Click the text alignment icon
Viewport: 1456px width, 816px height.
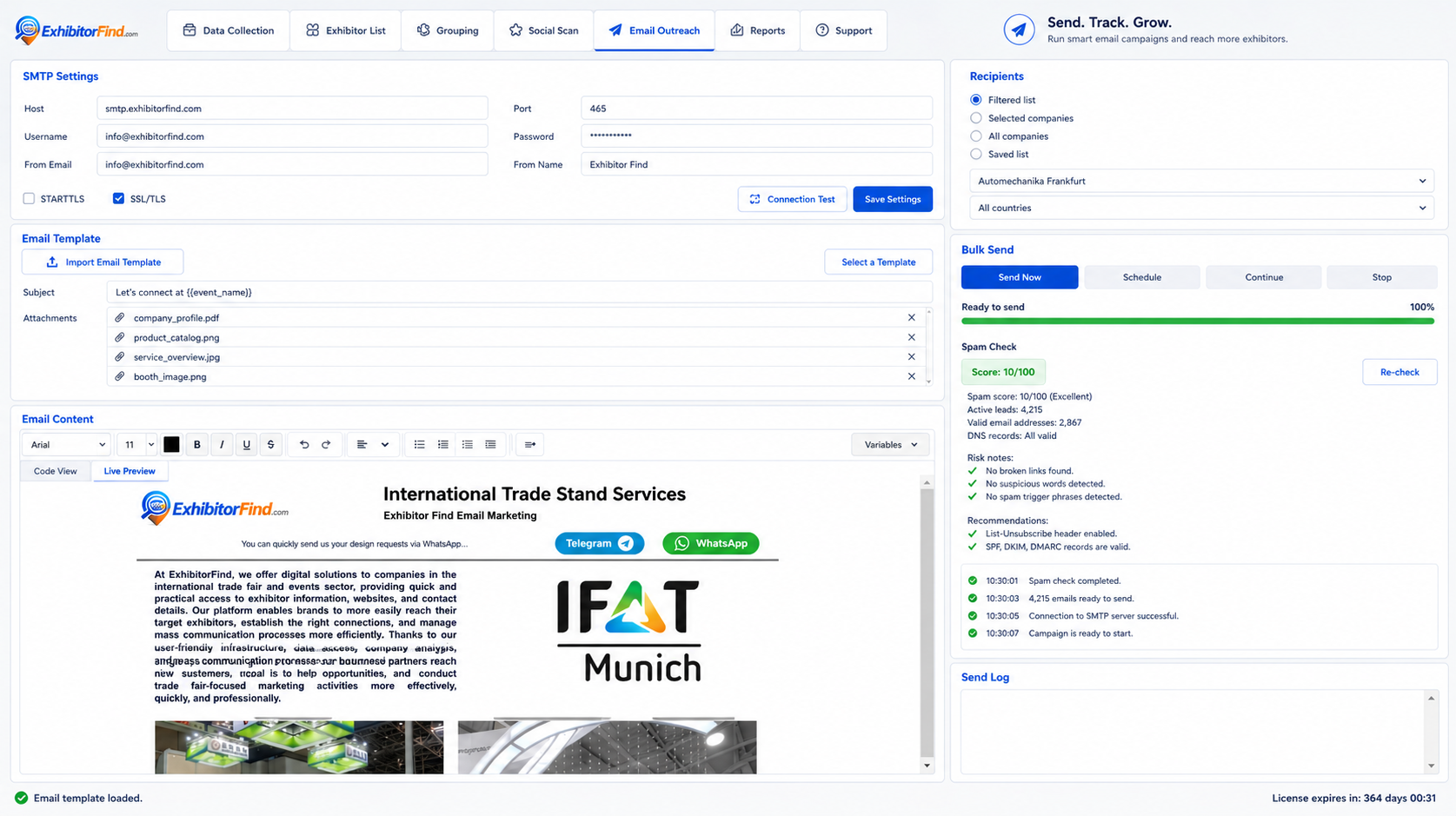point(362,445)
